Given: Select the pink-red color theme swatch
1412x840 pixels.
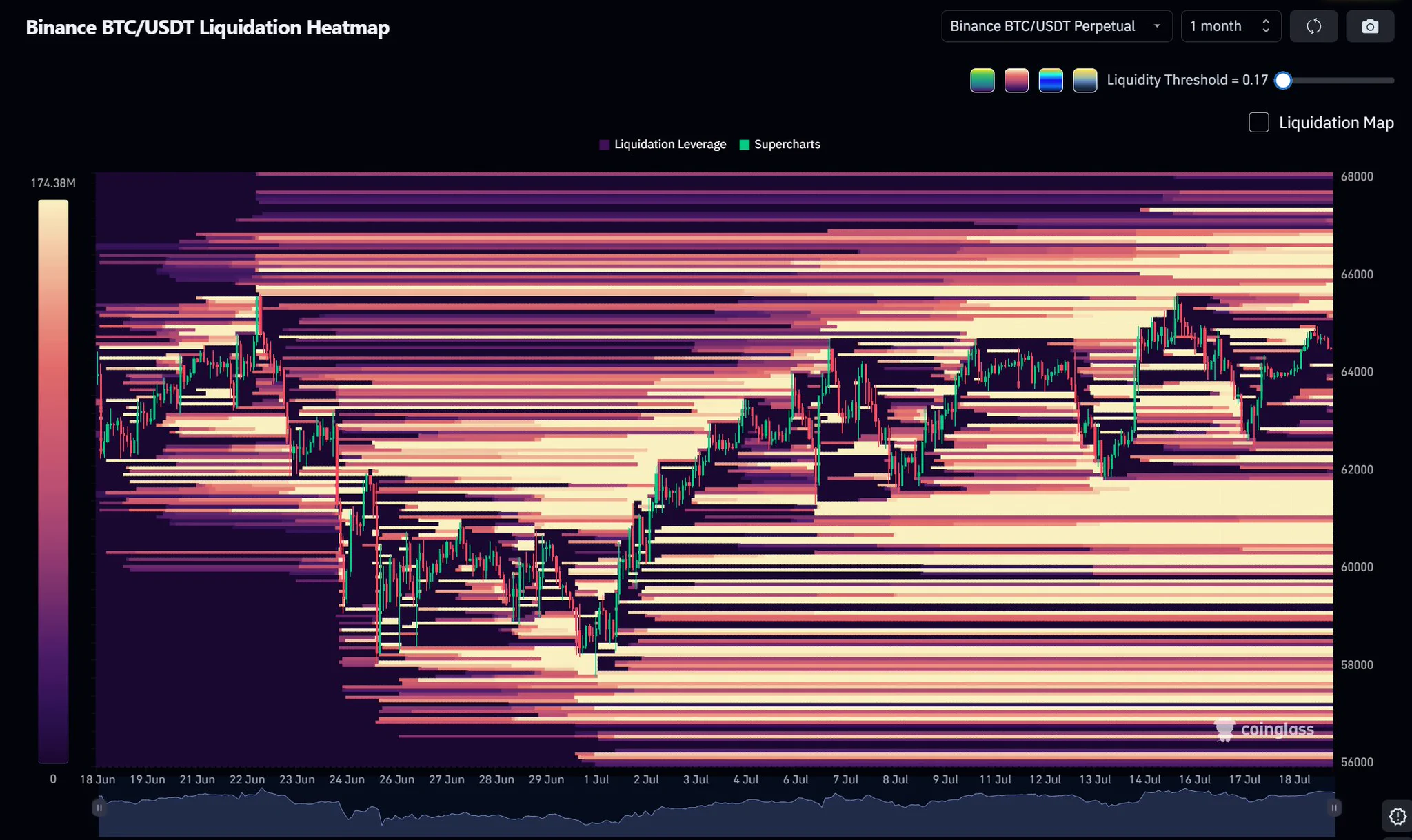Looking at the screenshot, I should [1016, 81].
